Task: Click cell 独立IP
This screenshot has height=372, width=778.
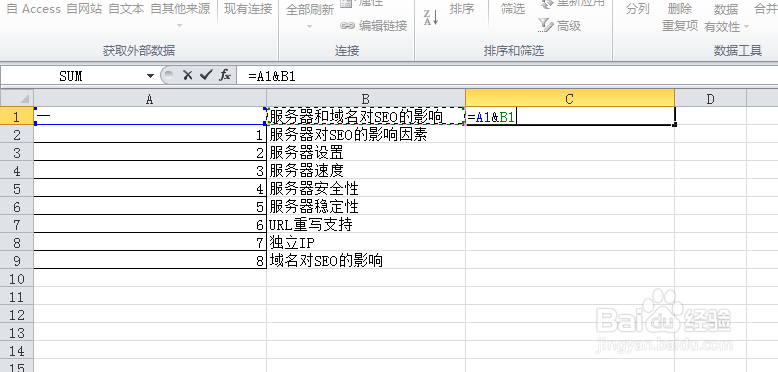Action: click(366, 243)
